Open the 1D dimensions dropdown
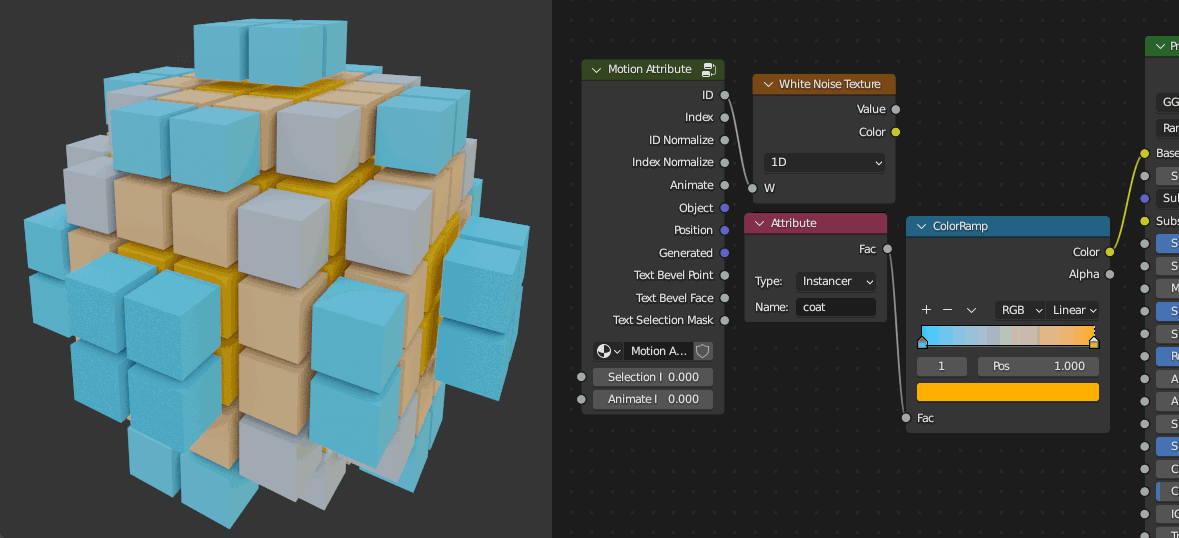The image size is (1179, 538). 825,162
